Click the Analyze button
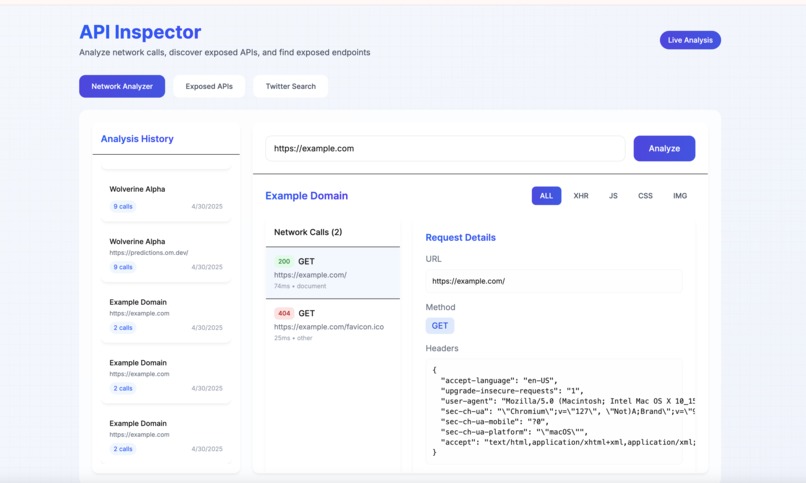806x483 pixels. tap(664, 148)
